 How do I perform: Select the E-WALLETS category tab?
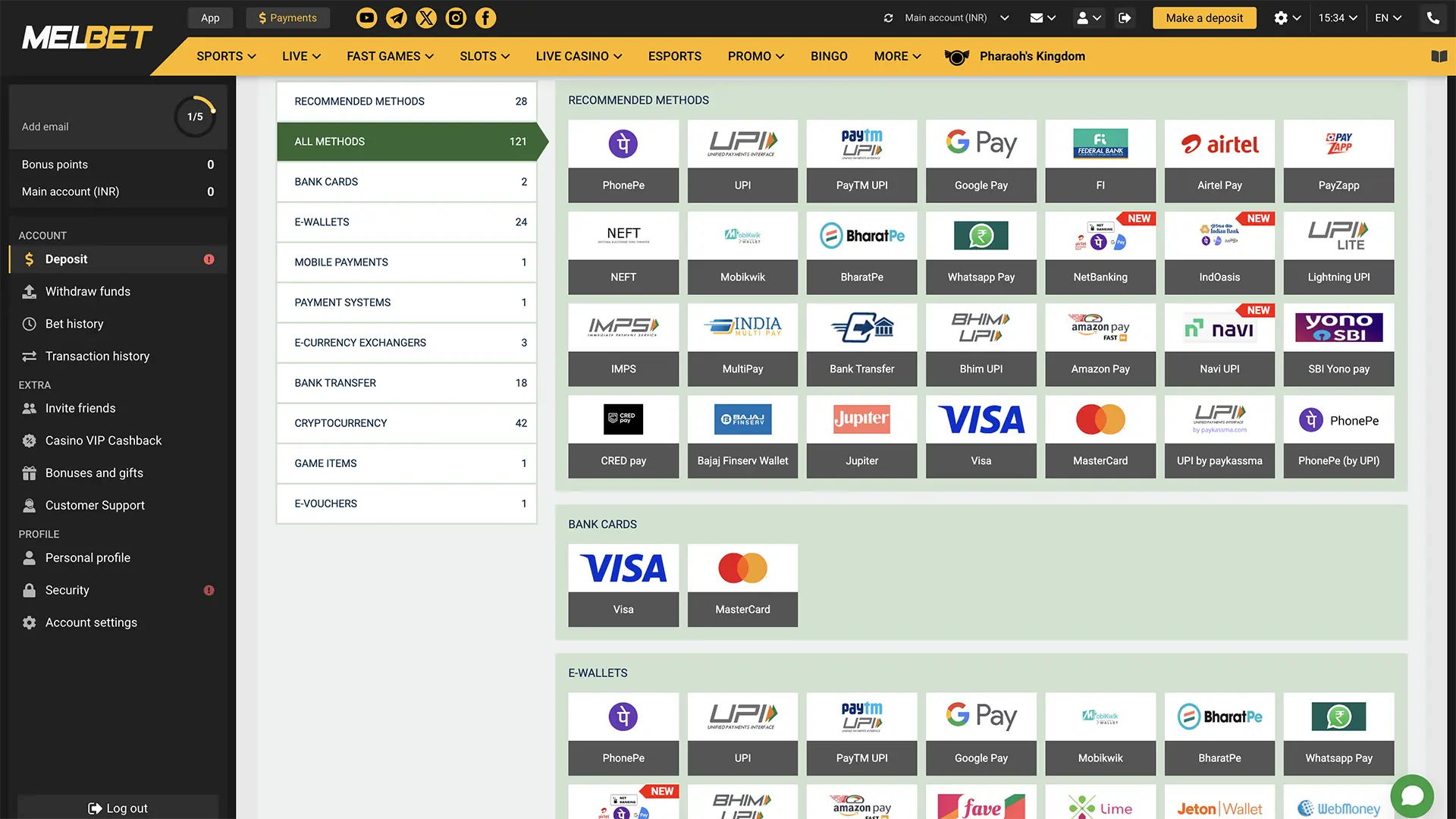click(406, 221)
